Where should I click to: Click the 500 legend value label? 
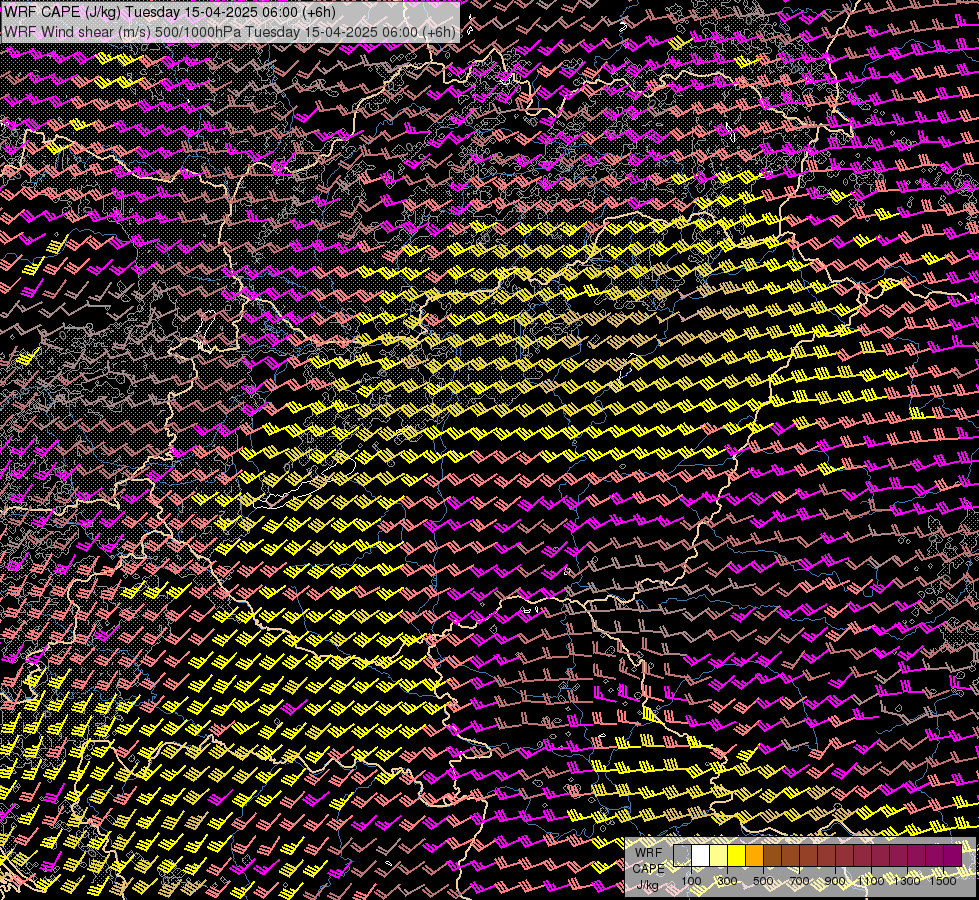click(x=763, y=881)
